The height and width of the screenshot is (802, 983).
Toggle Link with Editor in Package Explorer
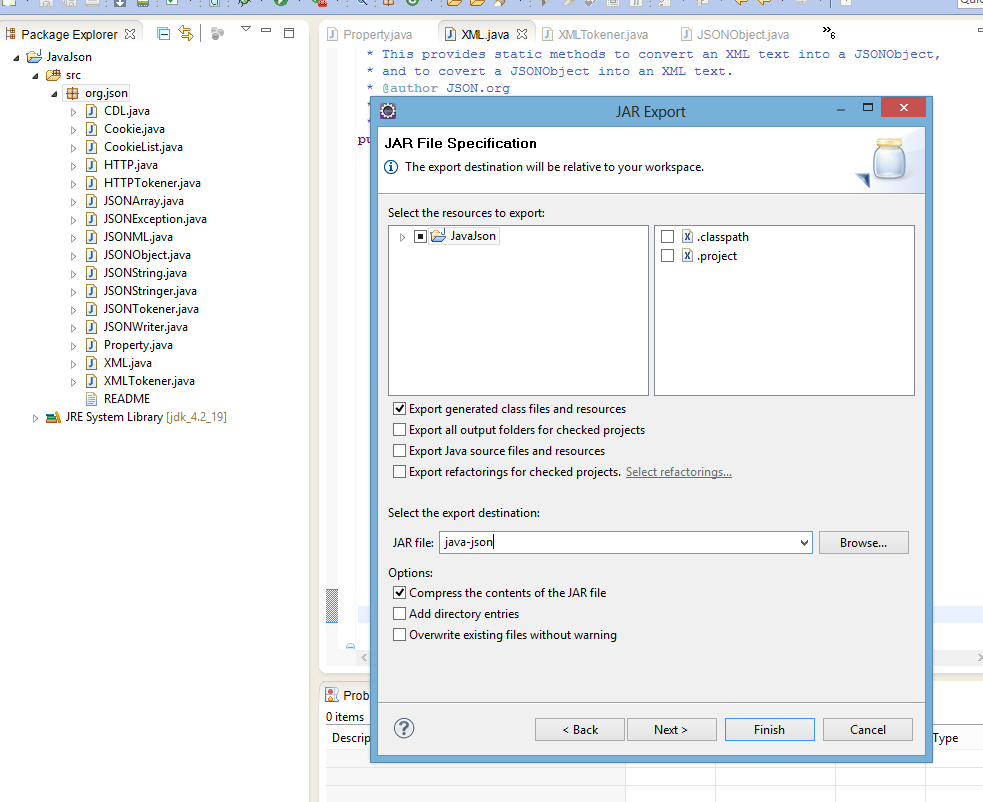(x=187, y=33)
